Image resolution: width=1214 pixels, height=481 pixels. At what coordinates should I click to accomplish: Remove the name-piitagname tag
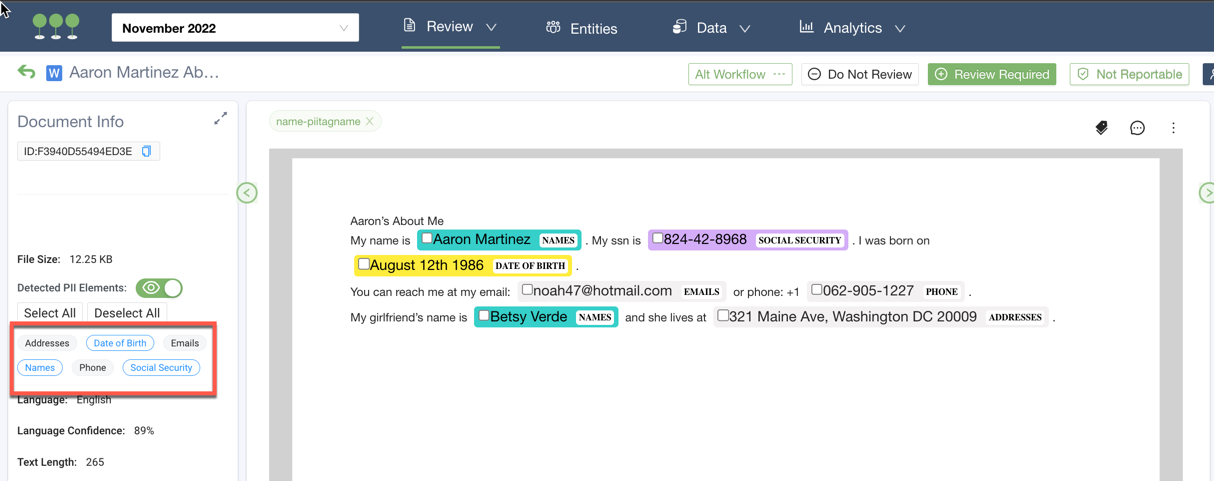[370, 122]
